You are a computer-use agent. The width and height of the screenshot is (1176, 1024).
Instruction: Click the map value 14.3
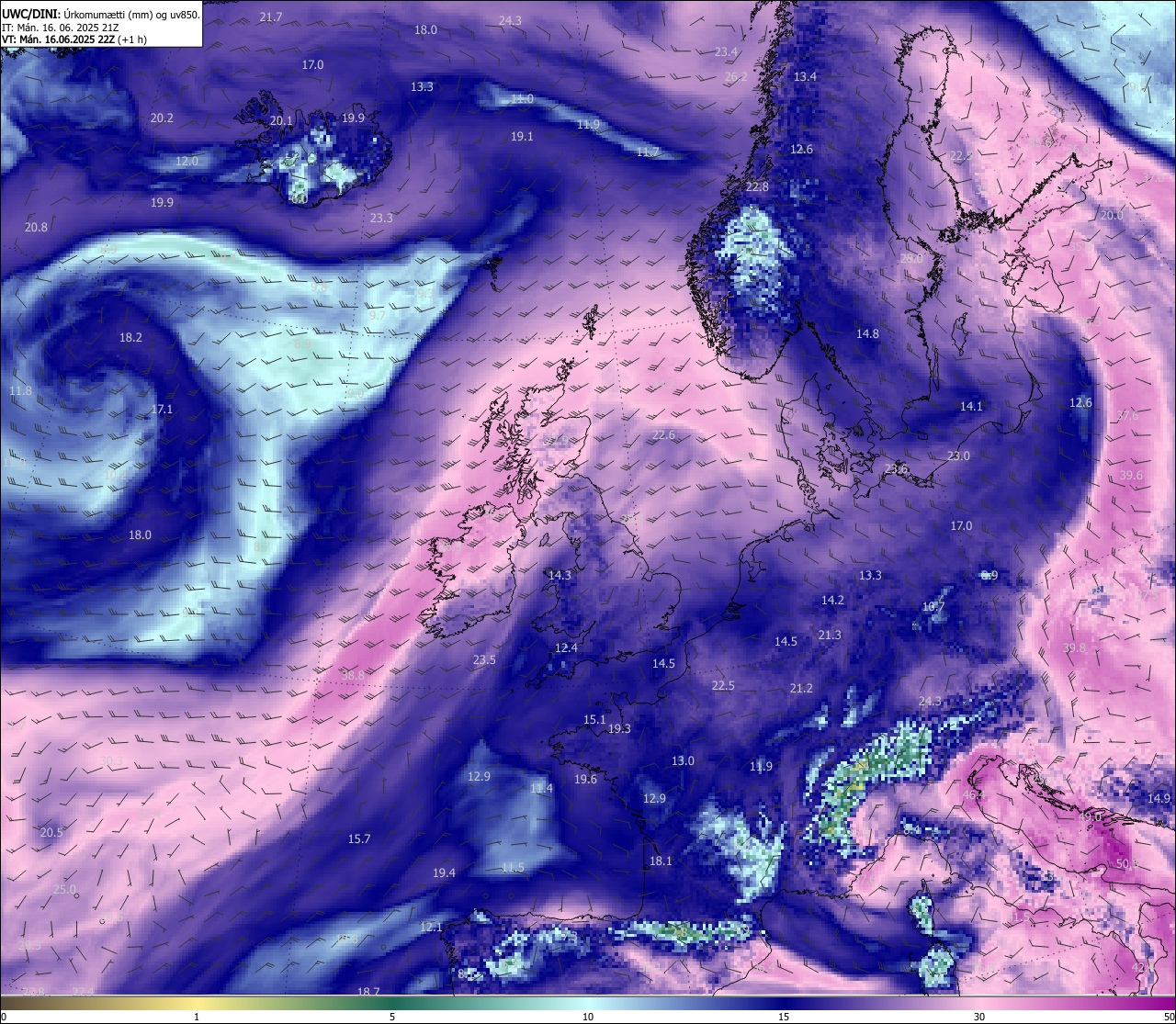click(560, 575)
